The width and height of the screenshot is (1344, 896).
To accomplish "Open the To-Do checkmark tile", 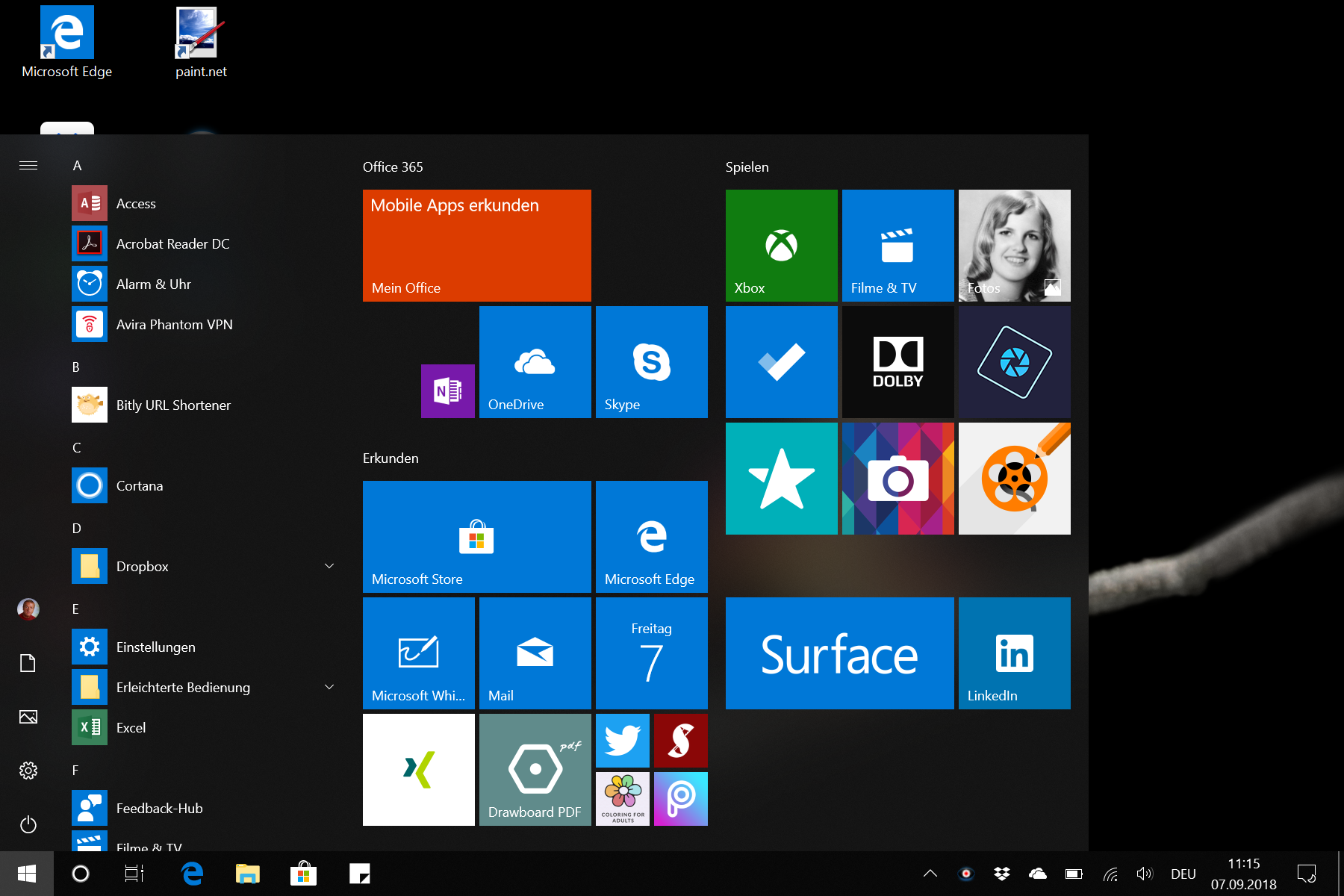I will pos(782,362).
